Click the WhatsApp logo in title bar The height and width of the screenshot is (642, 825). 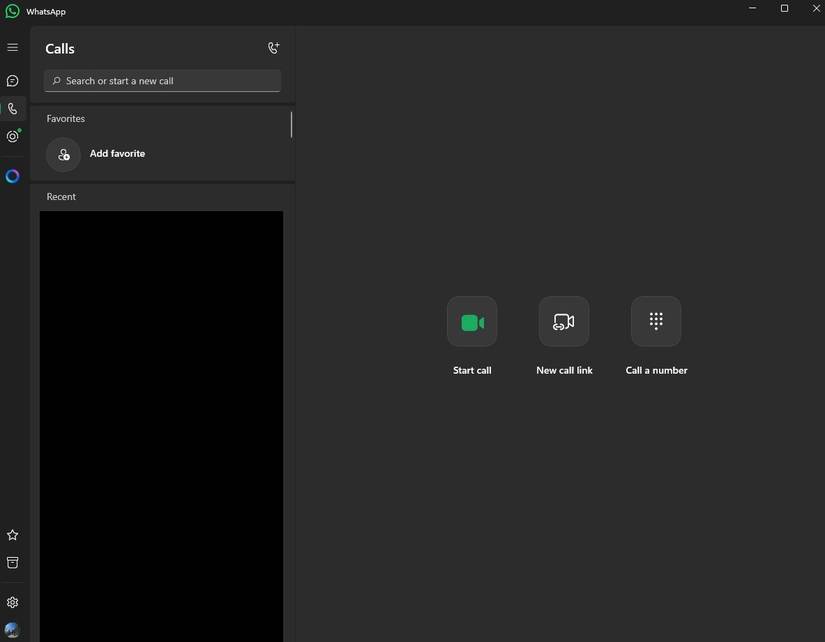pyautogui.click(x=12, y=11)
